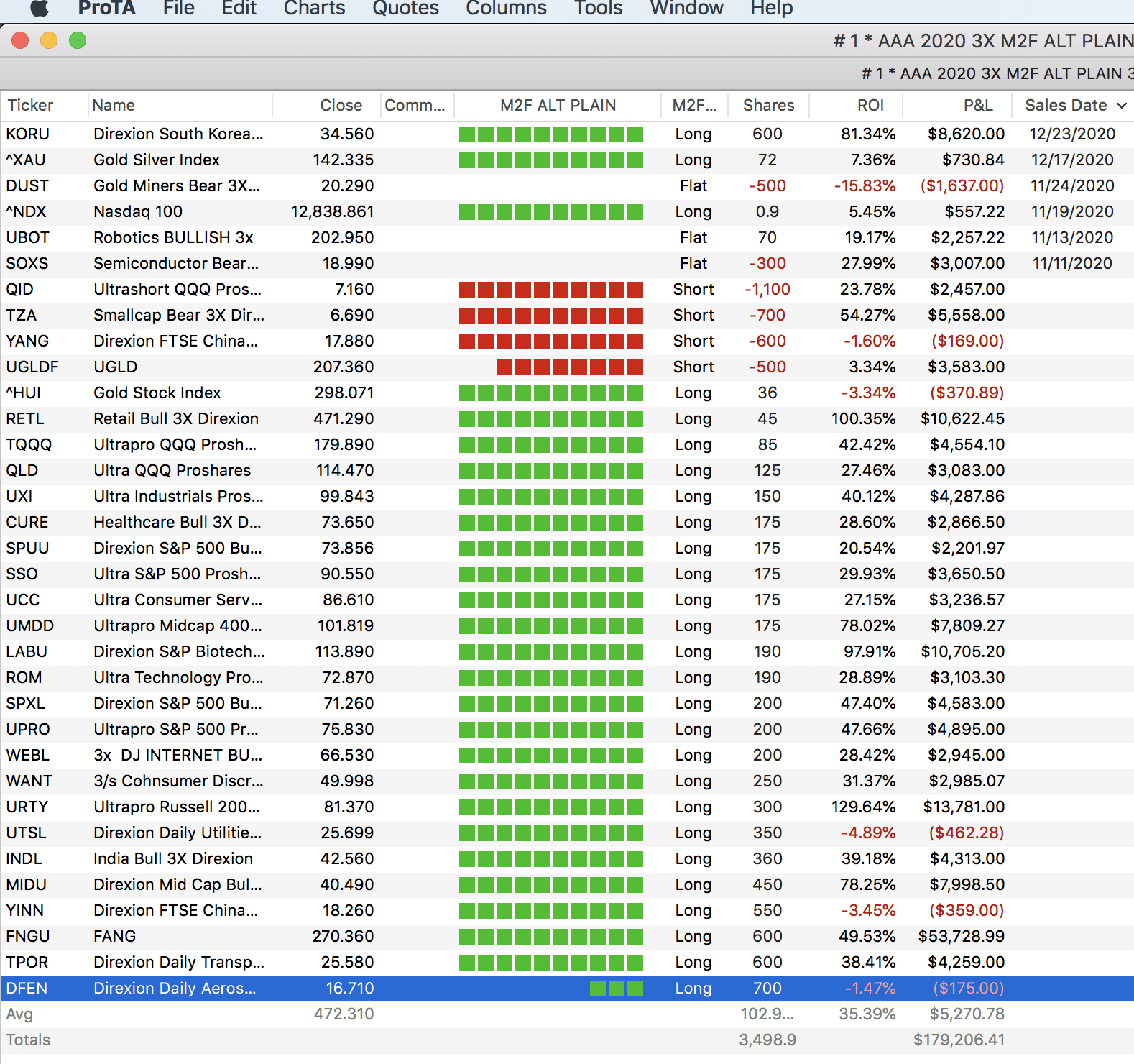Click the Flat status for UBOT

[693, 237]
